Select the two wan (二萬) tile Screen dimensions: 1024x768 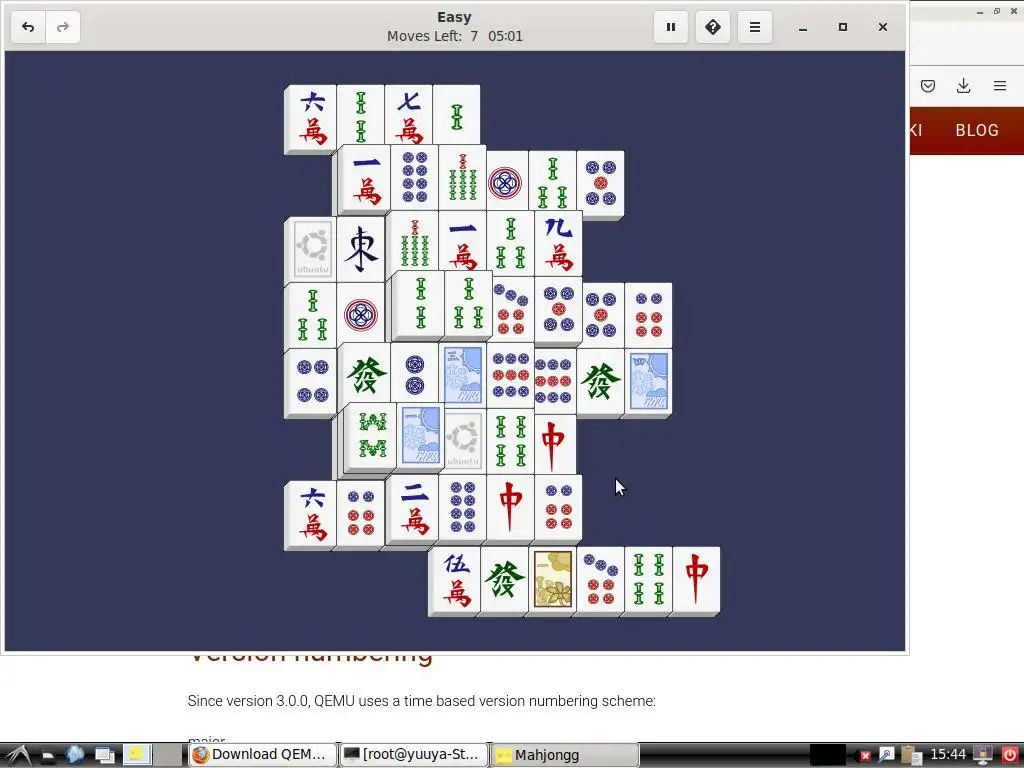pyautogui.click(x=415, y=508)
